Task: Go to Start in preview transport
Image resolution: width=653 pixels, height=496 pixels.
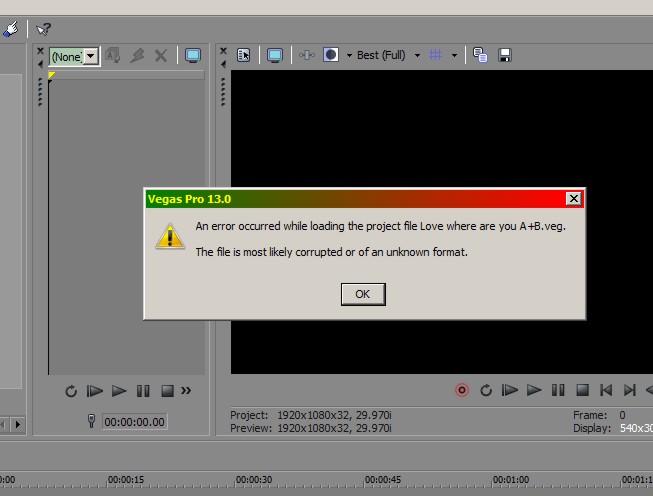Action: point(606,390)
